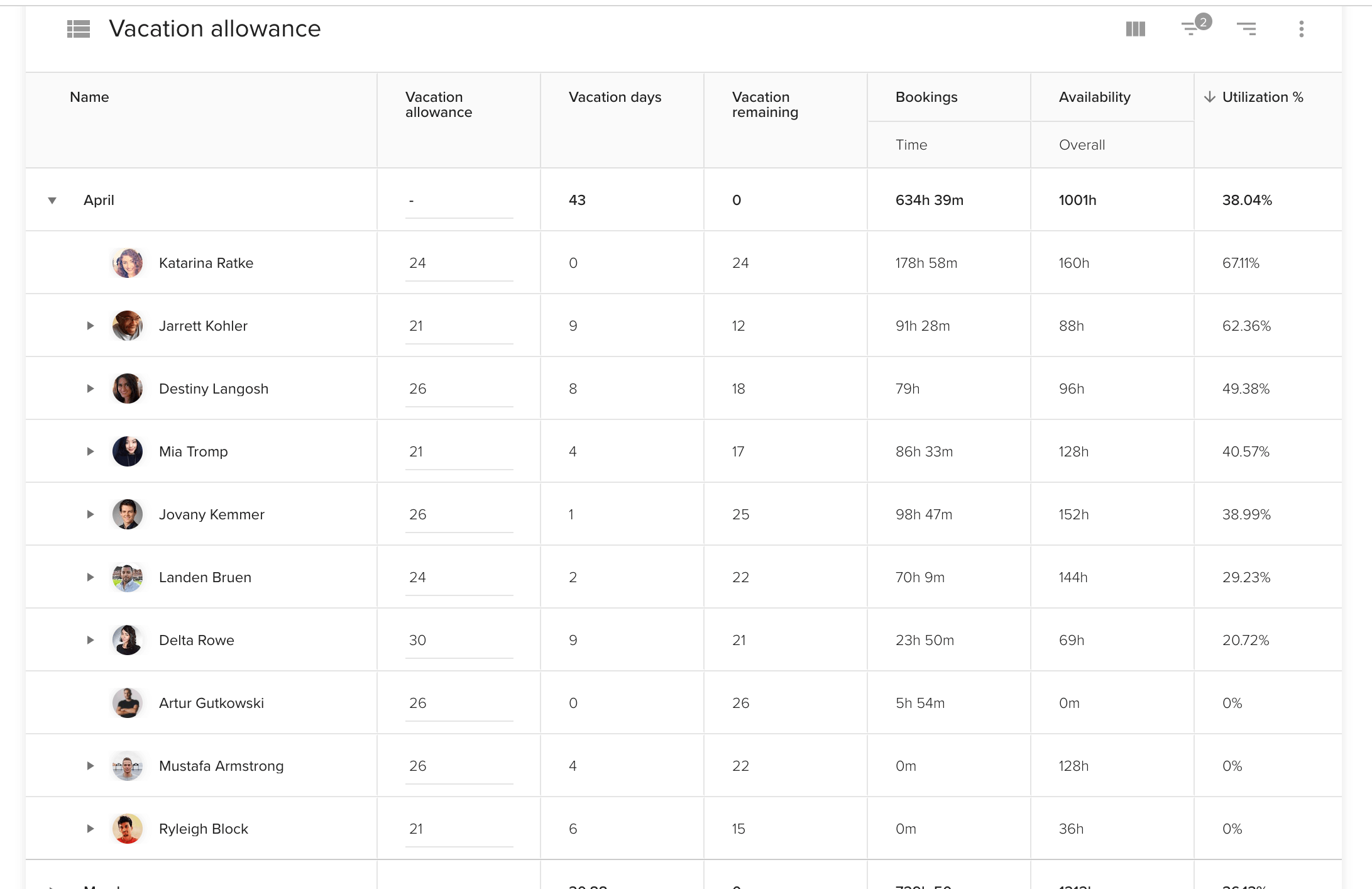Collapse the April group
Image resolution: width=1372 pixels, height=889 pixels.
52,201
